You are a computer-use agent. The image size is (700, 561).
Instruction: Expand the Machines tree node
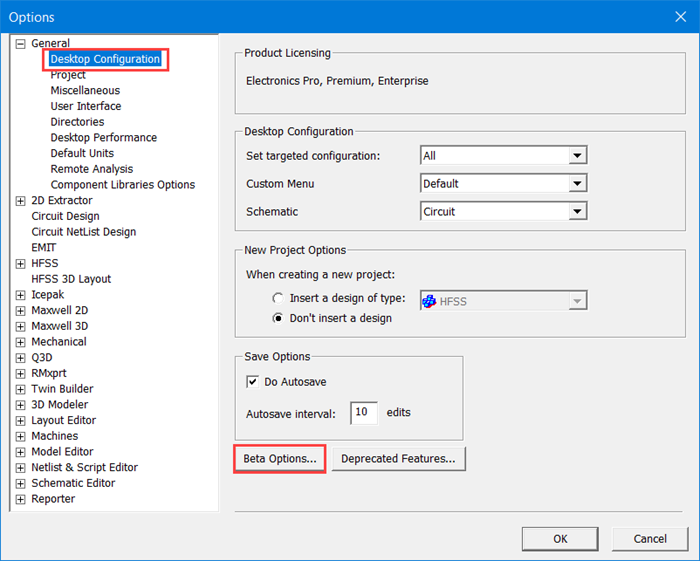click(21, 436)
